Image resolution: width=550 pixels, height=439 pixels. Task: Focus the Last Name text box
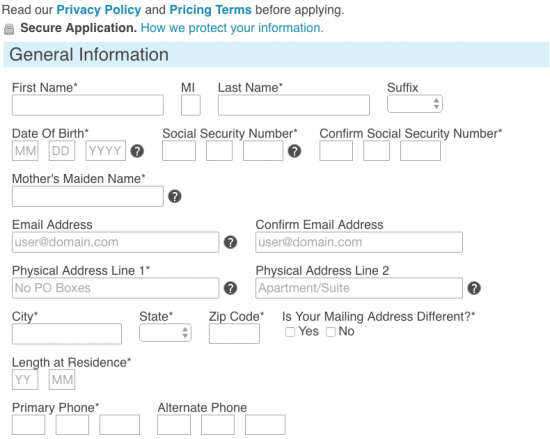pyautogui.click(x=294, y=105)
